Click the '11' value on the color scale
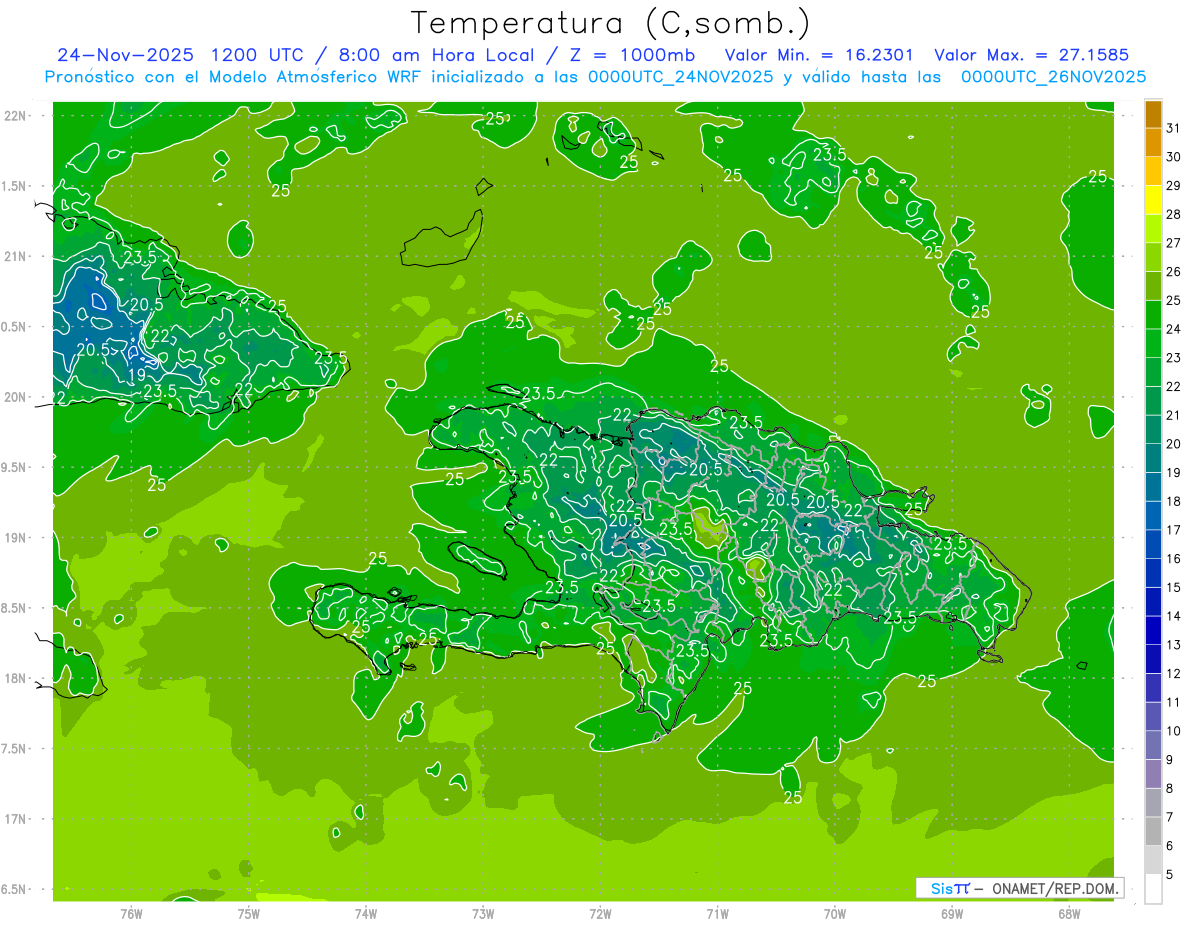This screenshot has width=1200, height=927. 1174,703
